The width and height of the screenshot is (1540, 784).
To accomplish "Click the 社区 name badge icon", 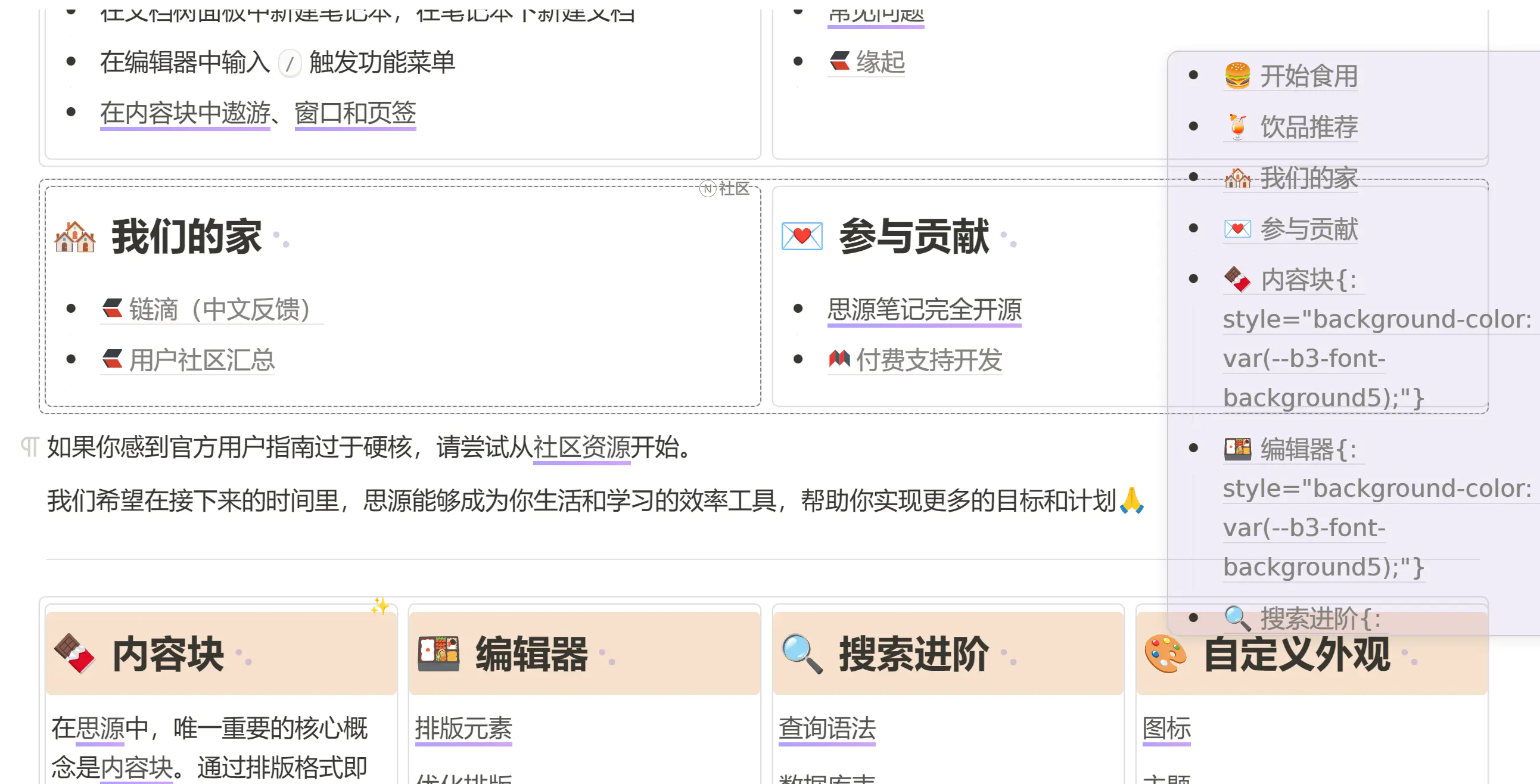I will click(708, 188).
